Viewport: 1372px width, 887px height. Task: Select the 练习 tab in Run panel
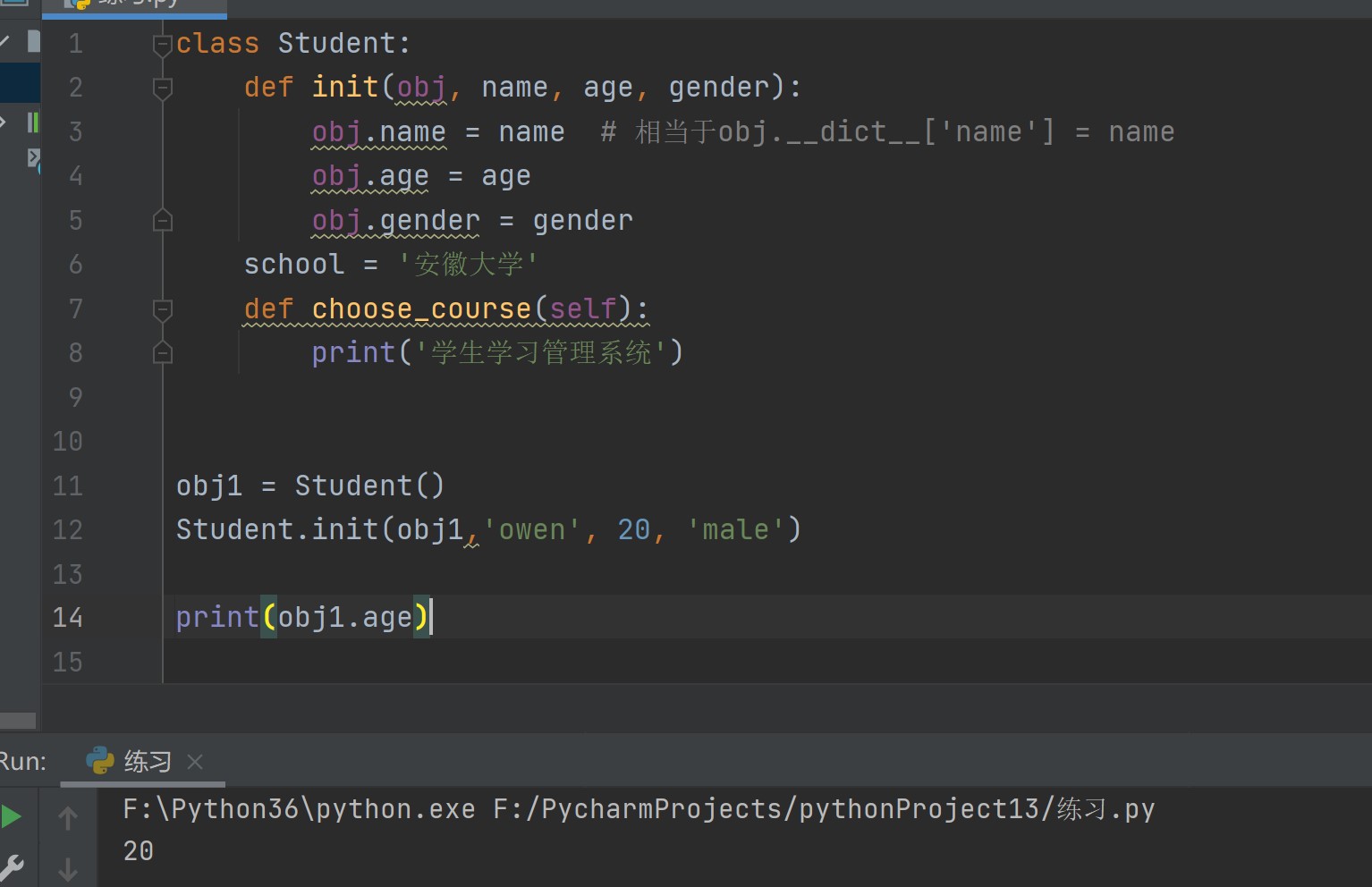coord(147,762)
